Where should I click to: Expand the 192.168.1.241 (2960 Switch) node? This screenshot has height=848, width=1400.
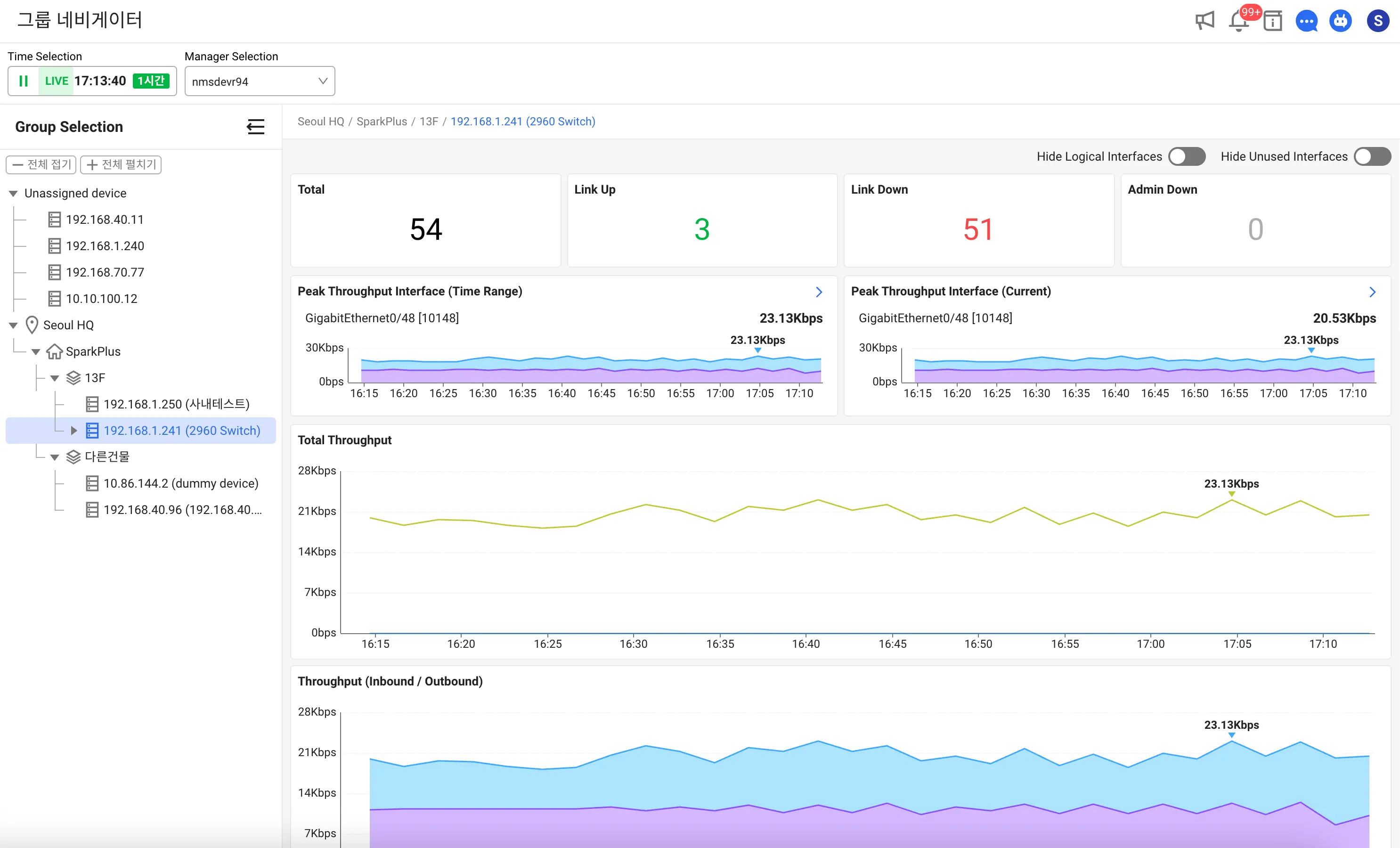pos(73,431)
